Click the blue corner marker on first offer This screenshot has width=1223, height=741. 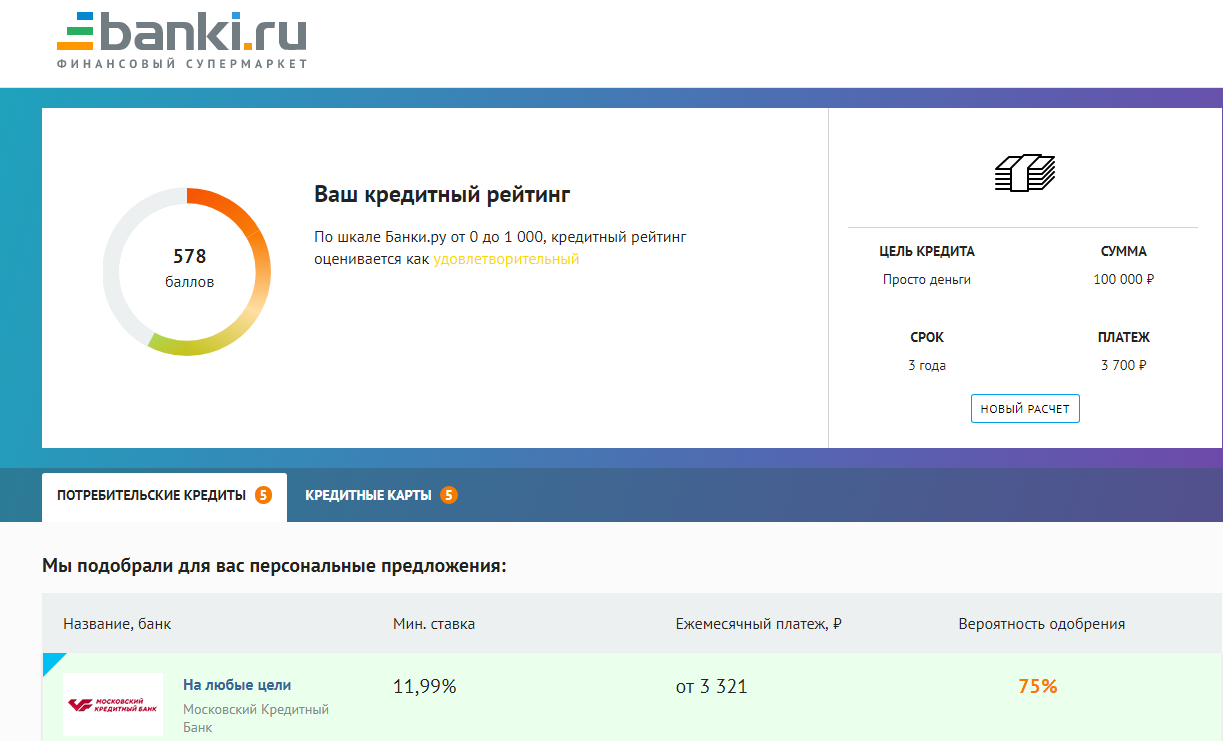(52, 662)
